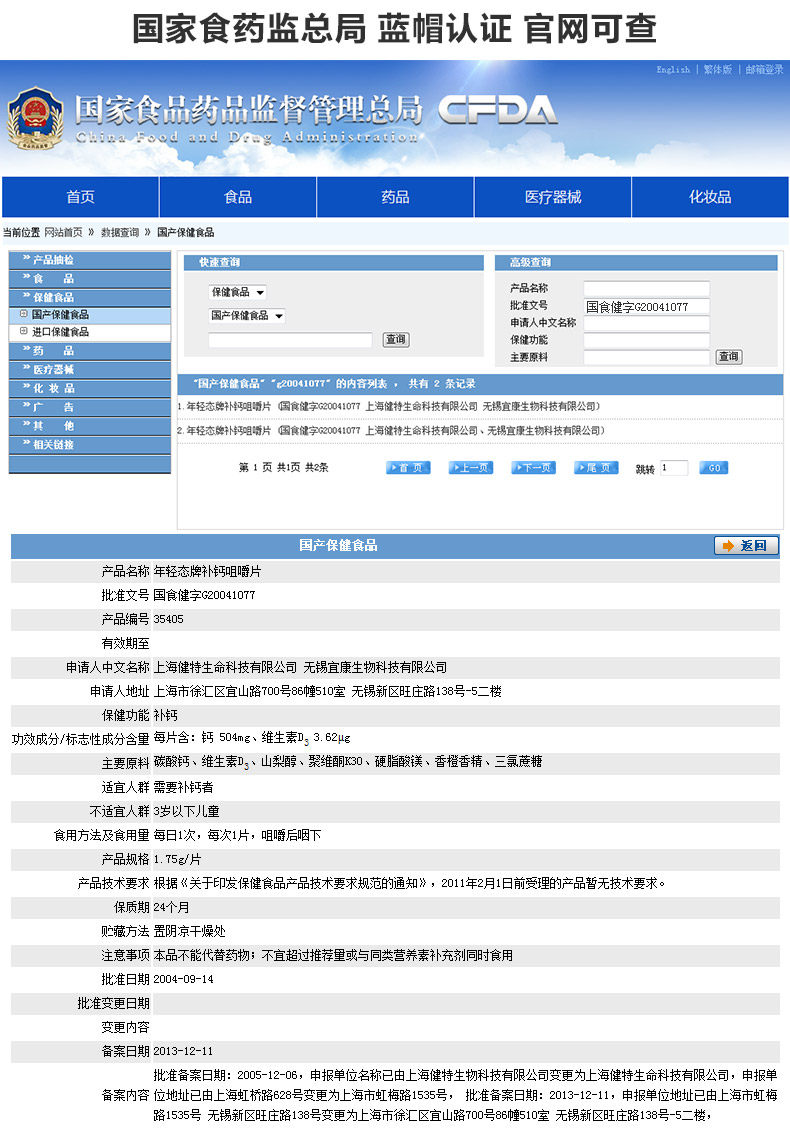
Task: Select 进口保健食品 in the sidebar
Action: 90,332
